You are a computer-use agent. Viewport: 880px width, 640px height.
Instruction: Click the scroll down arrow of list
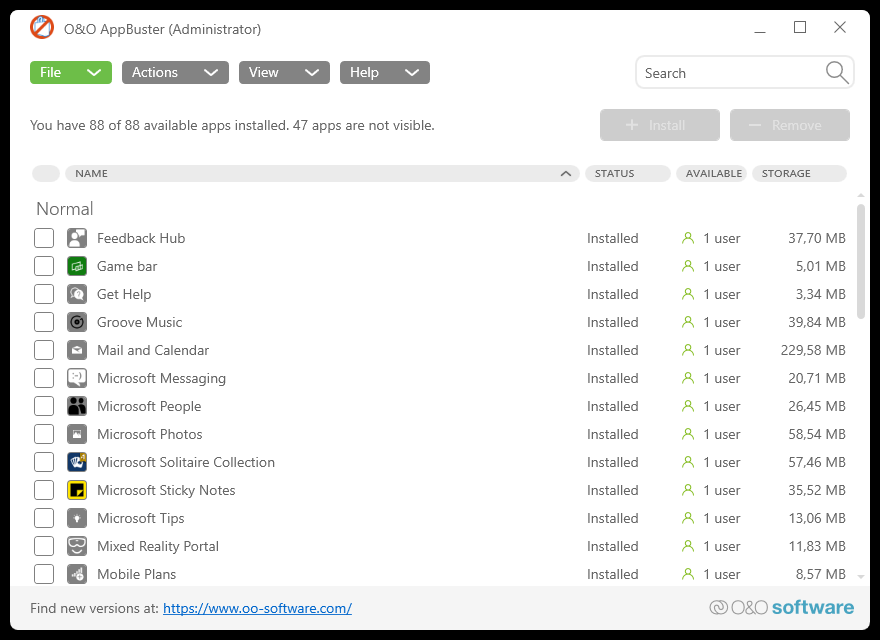861,577
